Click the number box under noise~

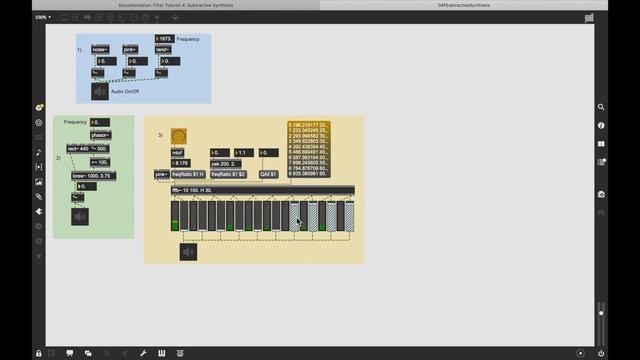click(x=107, y=61)
